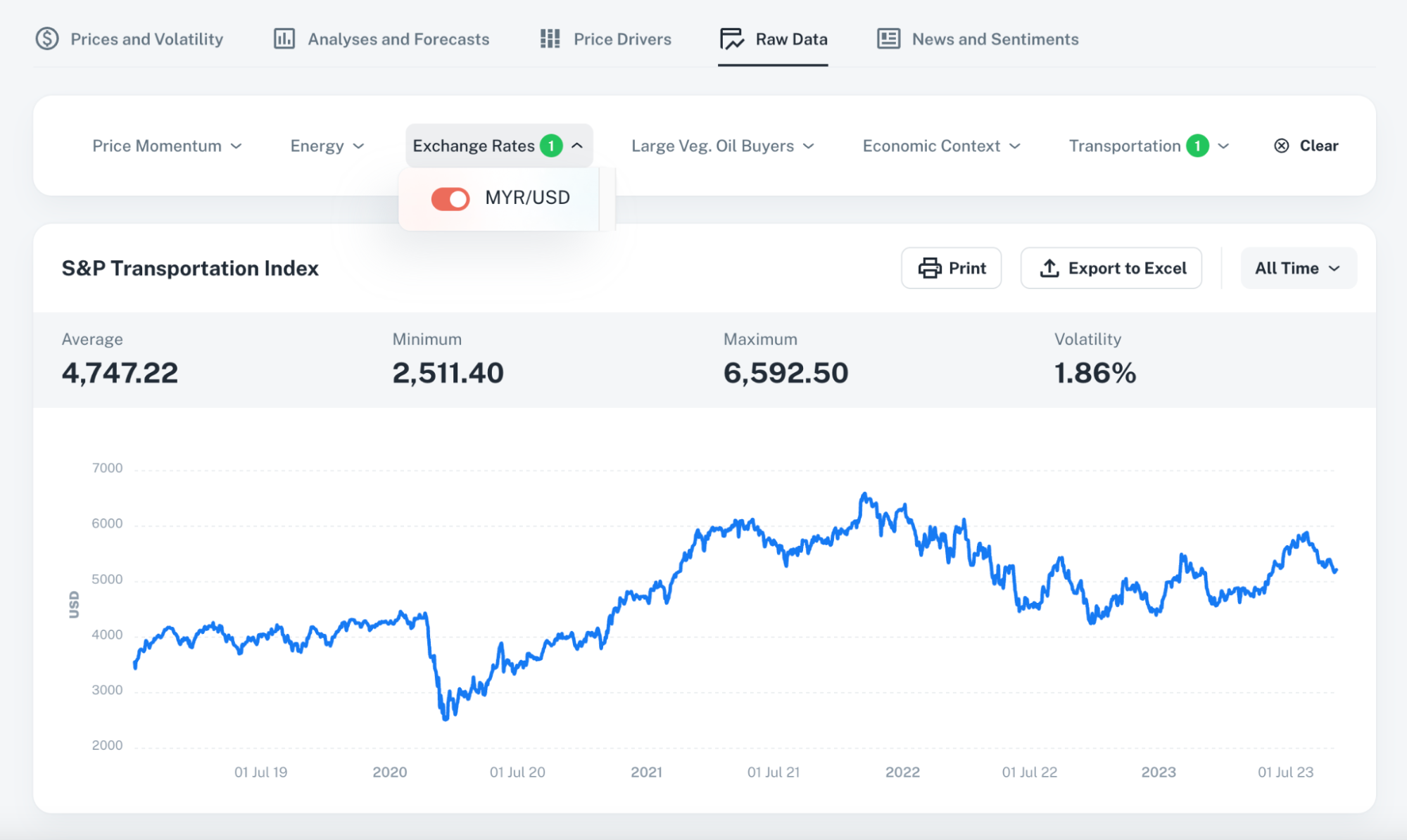
Task: Open News and Sentiments tab
Action: click(x=978, y=39)
